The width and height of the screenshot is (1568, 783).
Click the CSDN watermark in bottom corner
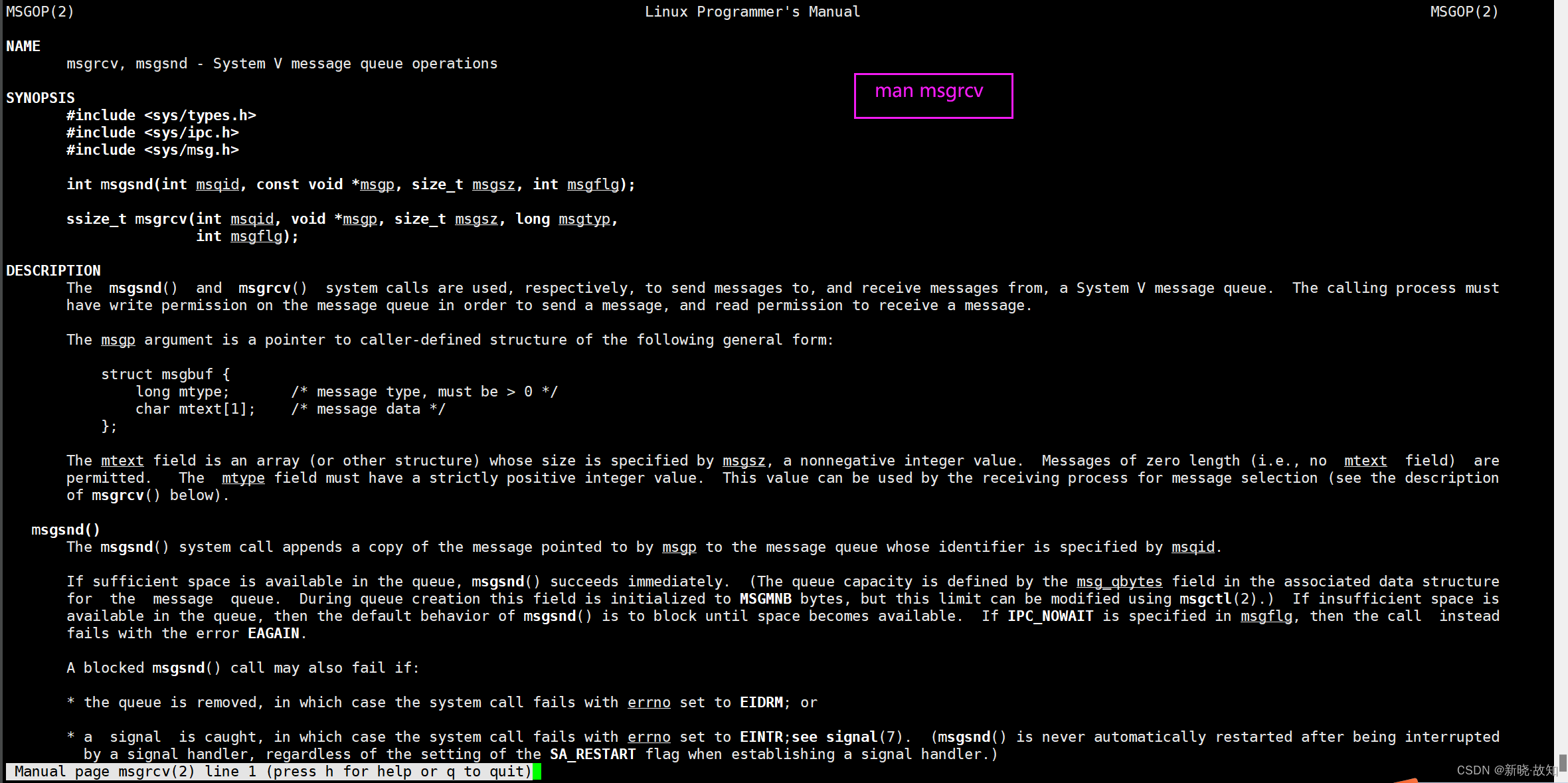pyautogui.click(x=1506, y=770)
